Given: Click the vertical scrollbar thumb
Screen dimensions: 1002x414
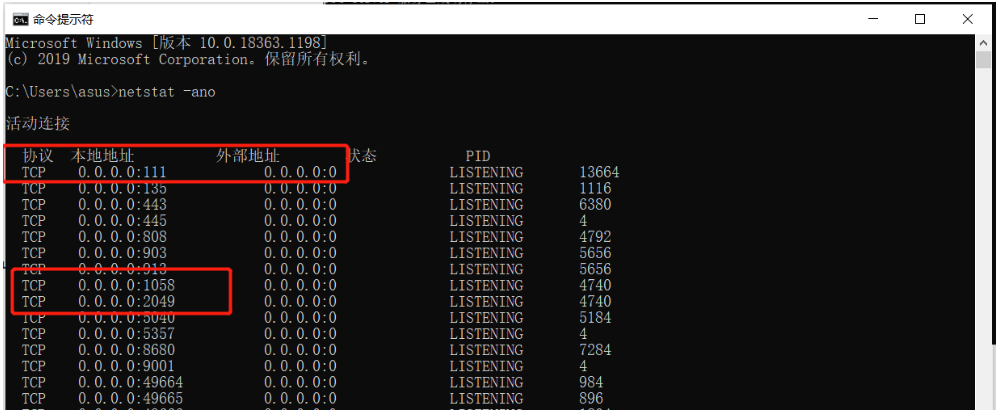Looking at the screenshot, I should pyautogui.click(x=983, y=59).
